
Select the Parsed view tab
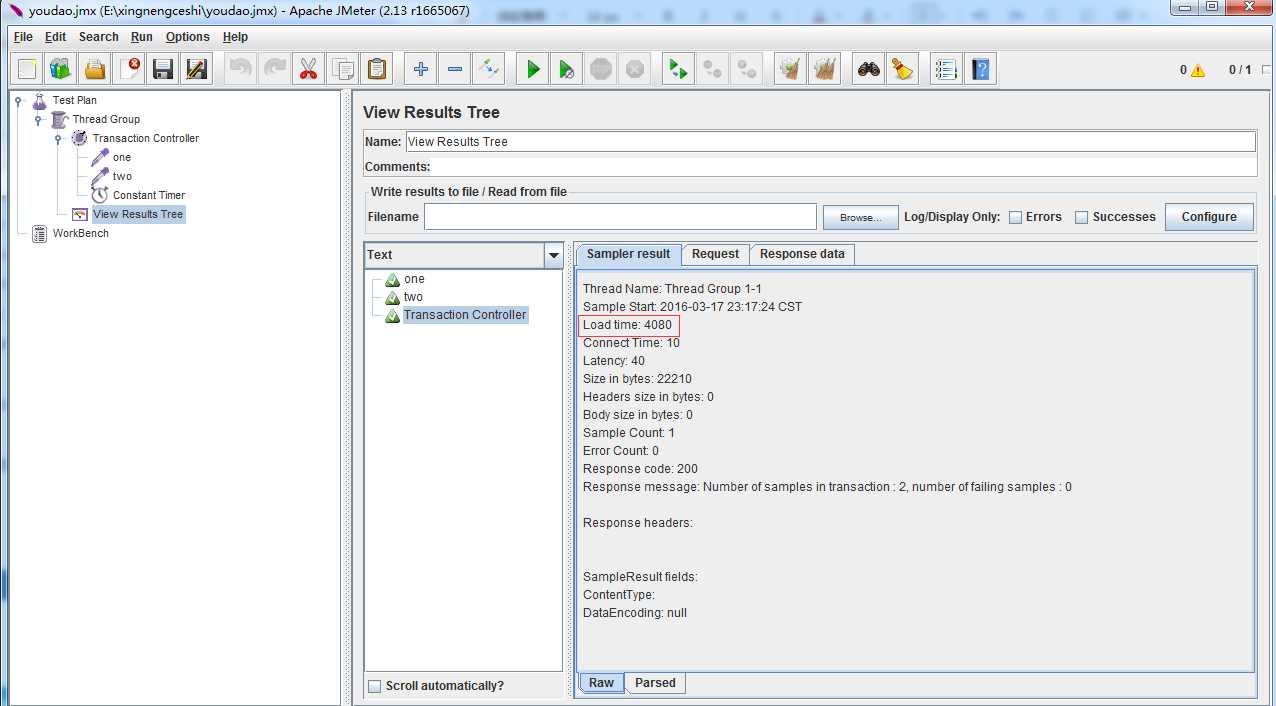tap(655, 683)
